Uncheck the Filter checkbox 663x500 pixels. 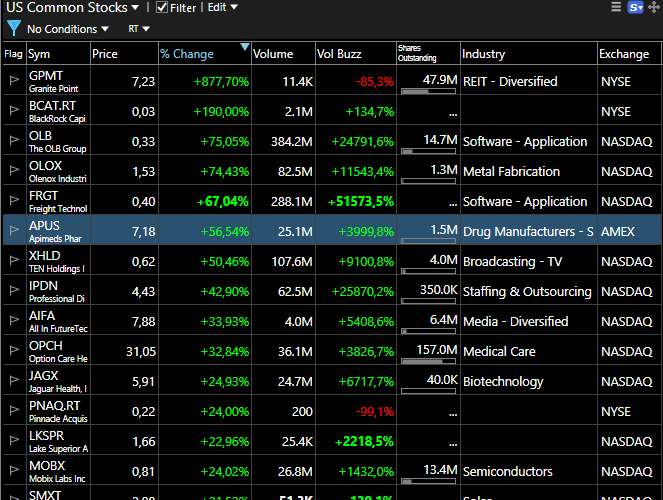pos(162,7)
